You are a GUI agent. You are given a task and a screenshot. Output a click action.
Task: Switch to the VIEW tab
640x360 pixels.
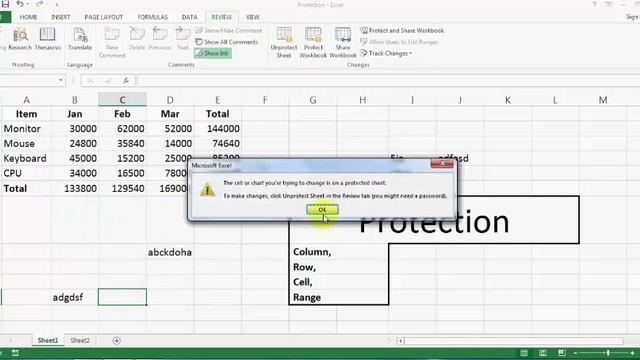pos(253,17)
